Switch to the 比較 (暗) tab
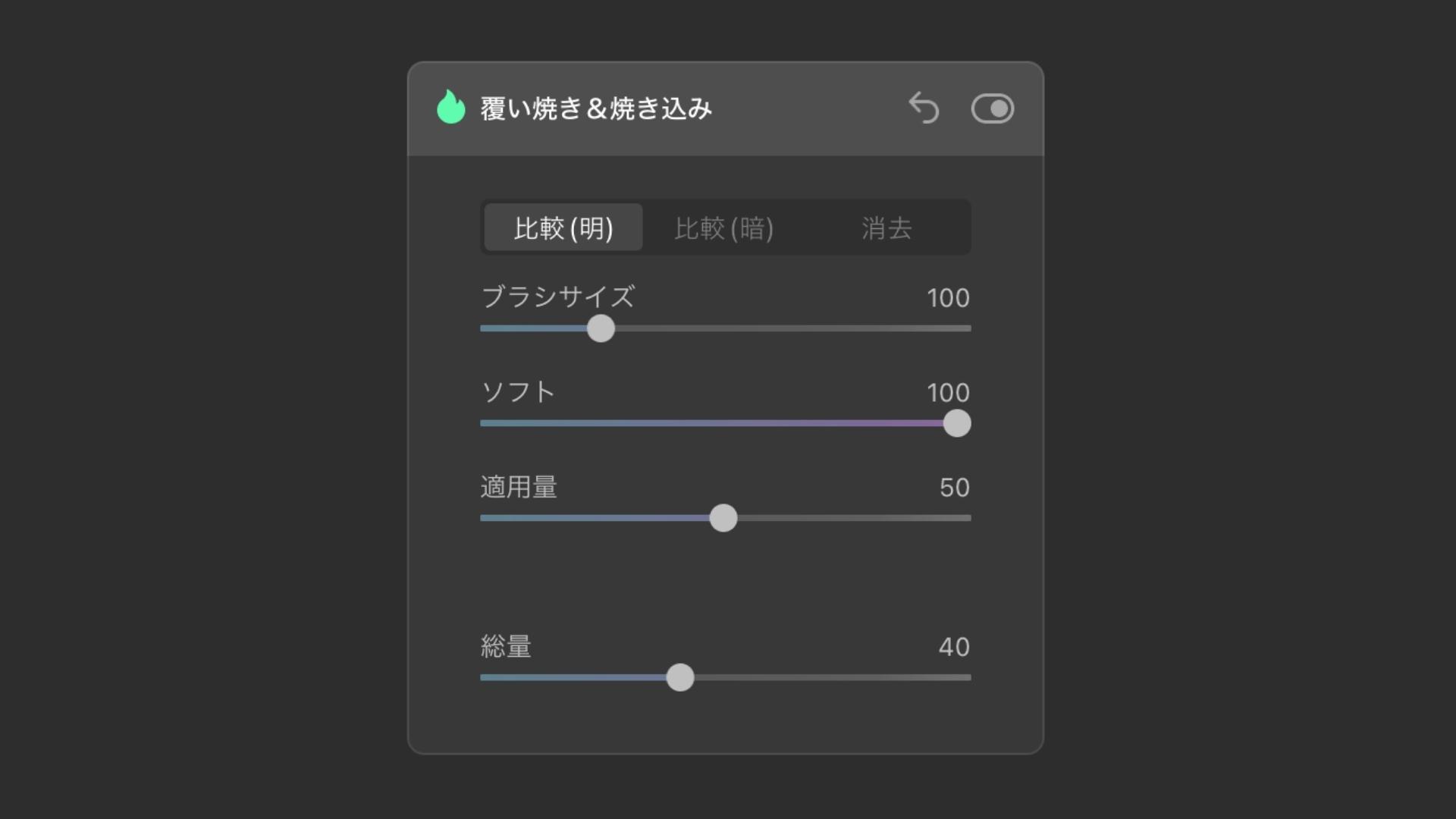Image resolution: width=1456 pixels, height=819 pixels. 724,227
